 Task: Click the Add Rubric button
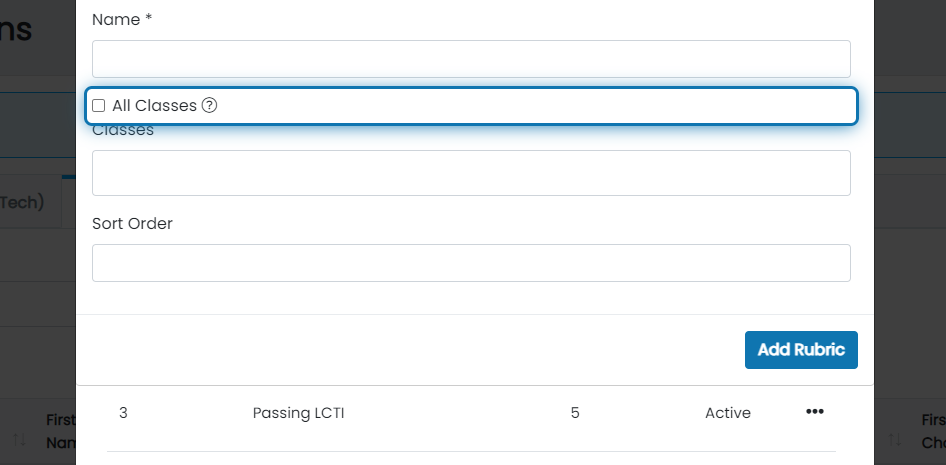(801, 350)
